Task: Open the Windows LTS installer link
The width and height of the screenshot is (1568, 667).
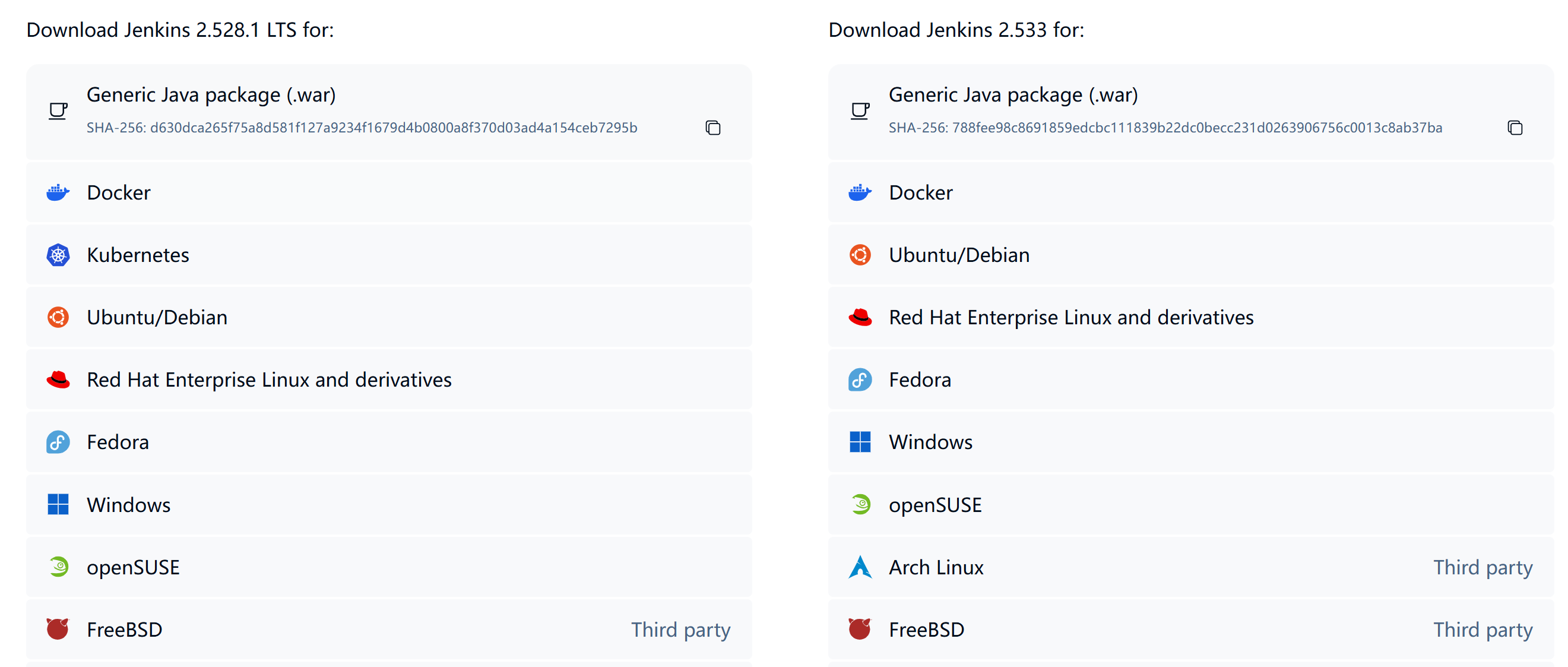Action: click(x=128, y=505)
